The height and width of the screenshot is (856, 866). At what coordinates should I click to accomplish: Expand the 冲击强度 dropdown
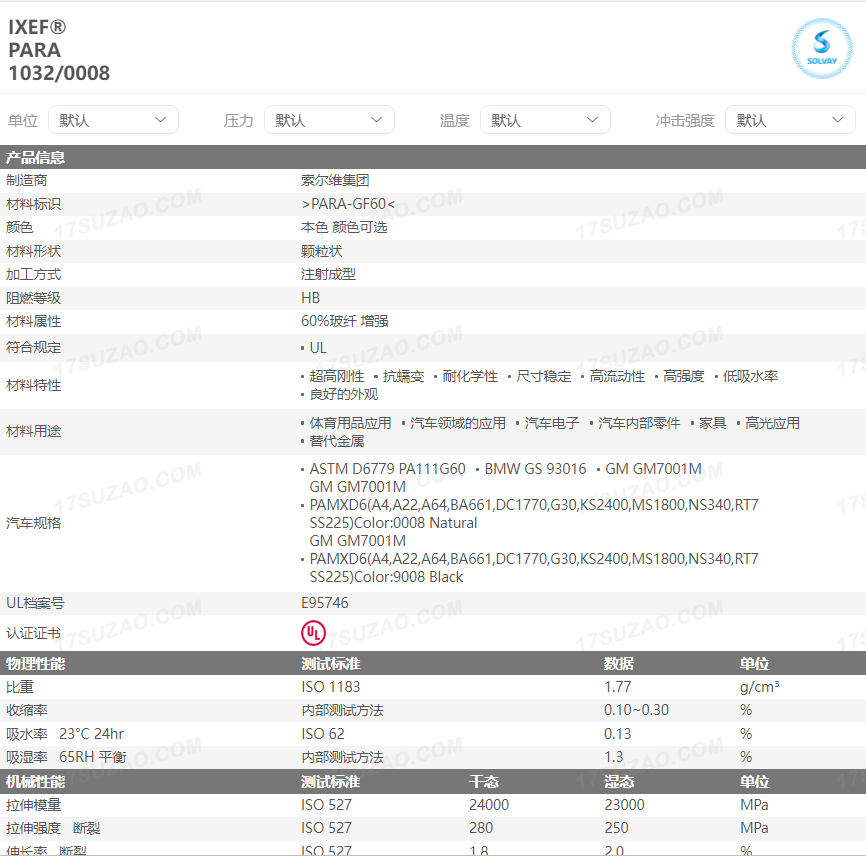(x=790, y=120)
